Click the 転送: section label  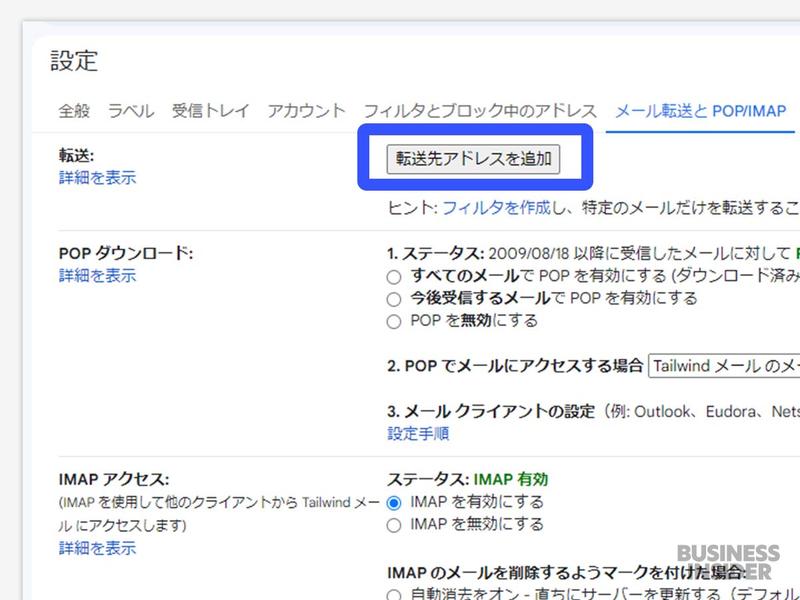point(77,155)
